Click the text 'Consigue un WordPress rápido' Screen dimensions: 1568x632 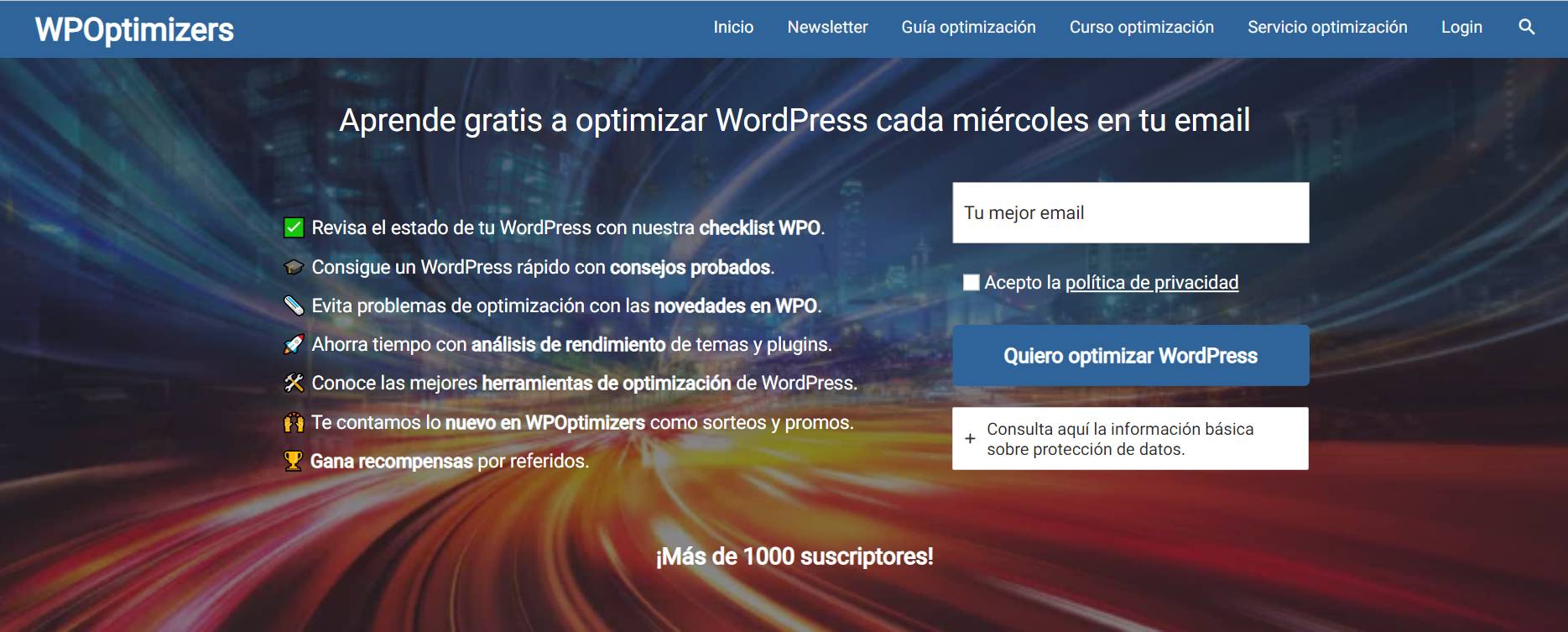point(443,267)
